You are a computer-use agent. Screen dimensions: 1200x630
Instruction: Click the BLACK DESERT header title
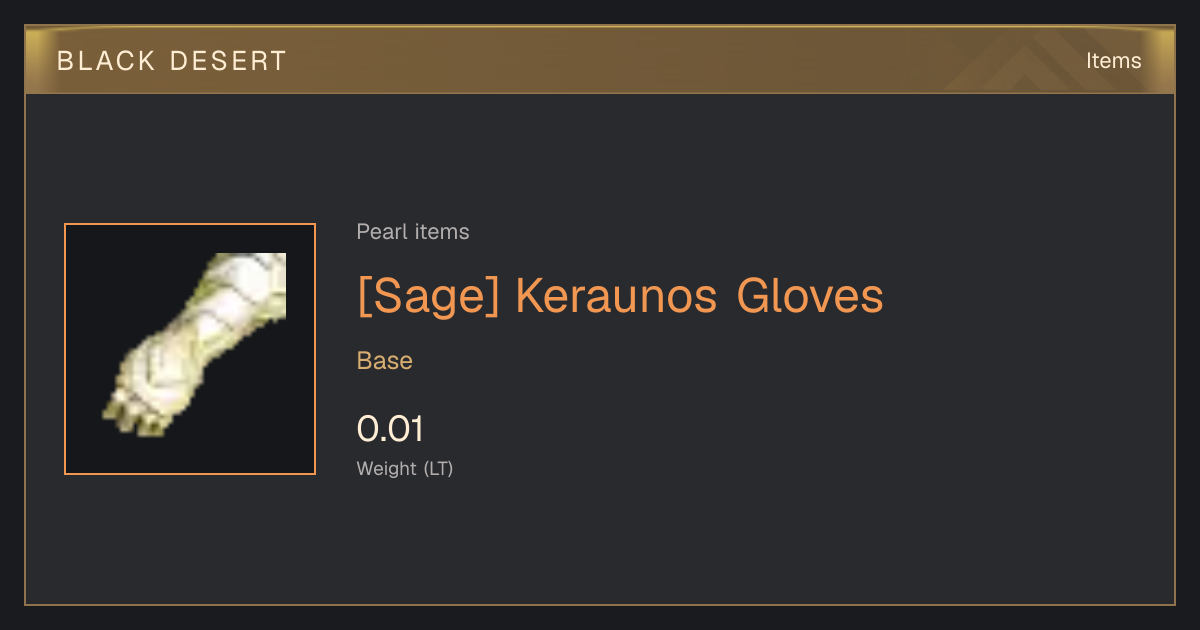172,61
